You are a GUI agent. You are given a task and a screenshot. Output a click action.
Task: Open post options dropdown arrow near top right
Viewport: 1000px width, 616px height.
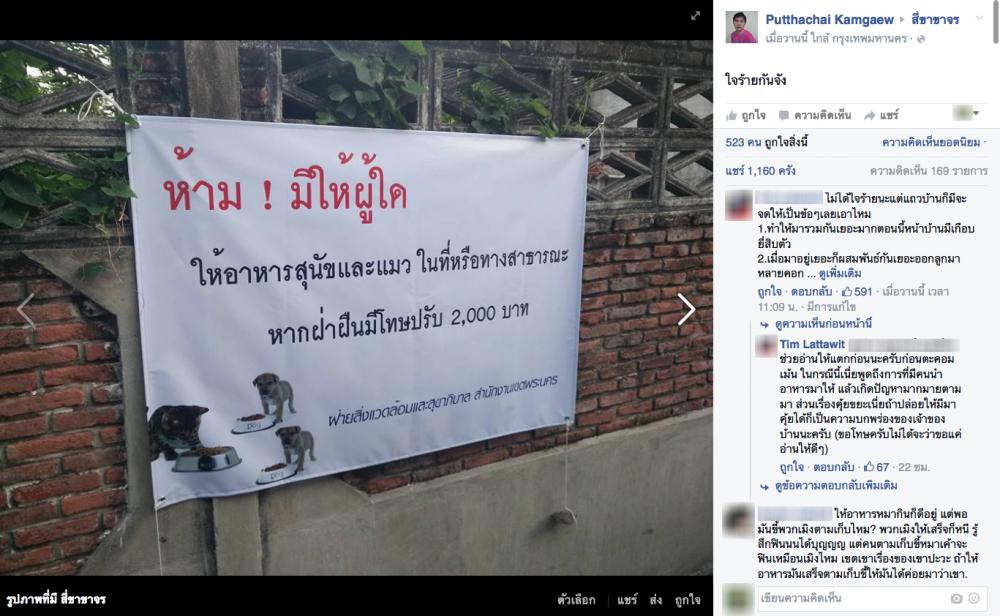click(979, 18)
